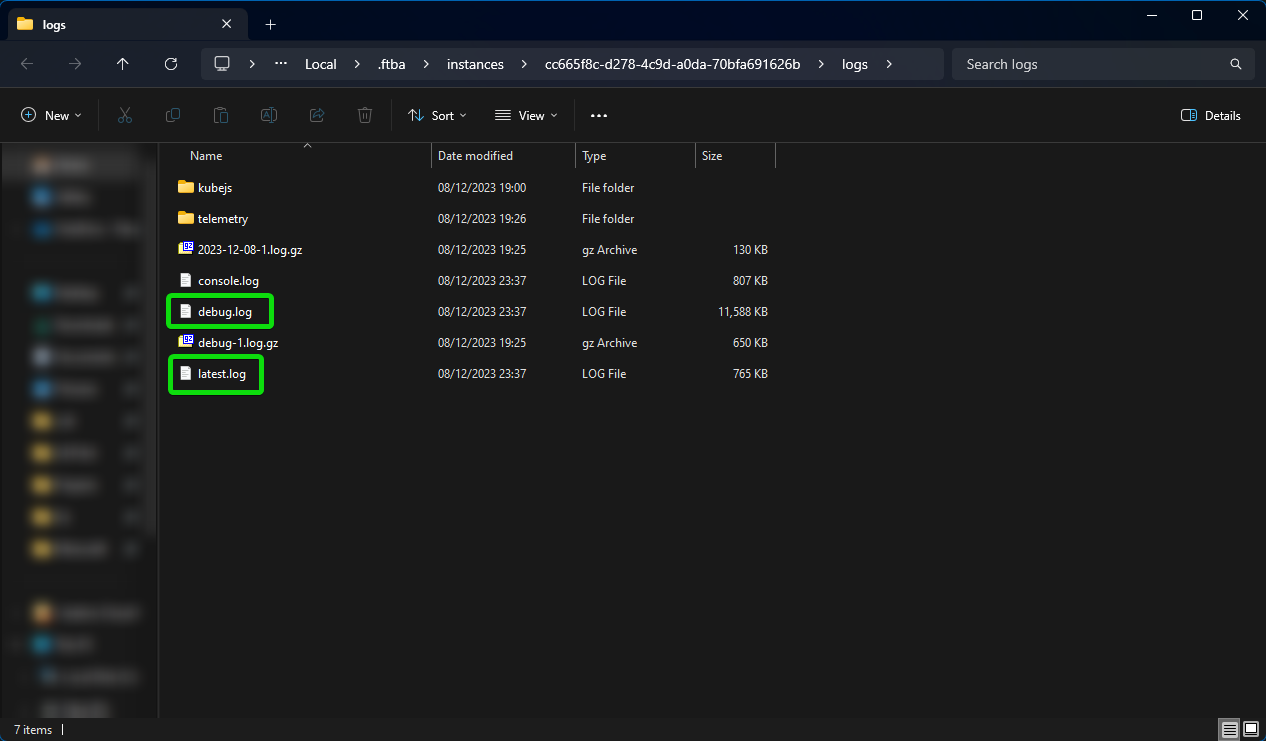Select the telemetry folder
The height and width of the screenshot is (741, 1266).
(x=223, y=219)
